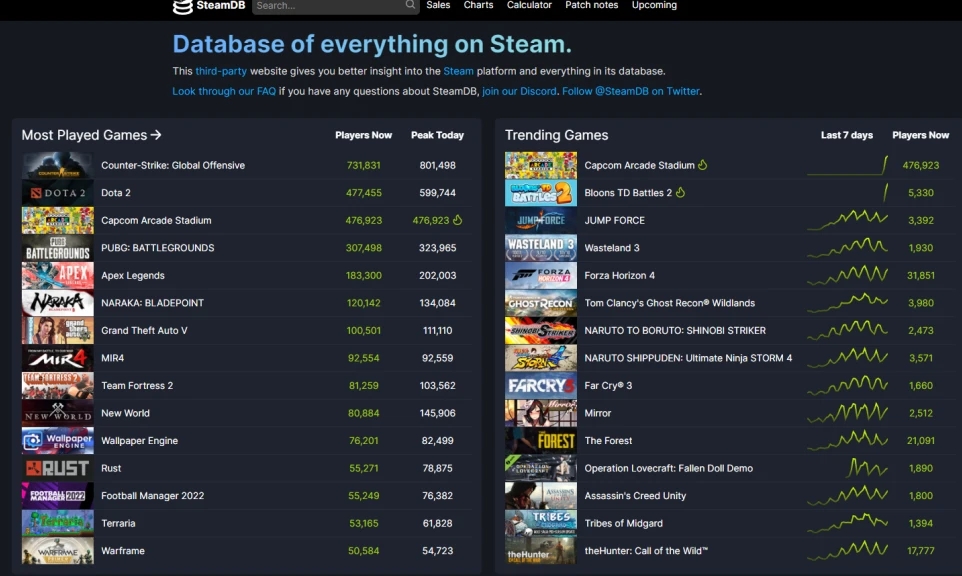Open the Counter-Strike: Global Offensive title link

173,165
